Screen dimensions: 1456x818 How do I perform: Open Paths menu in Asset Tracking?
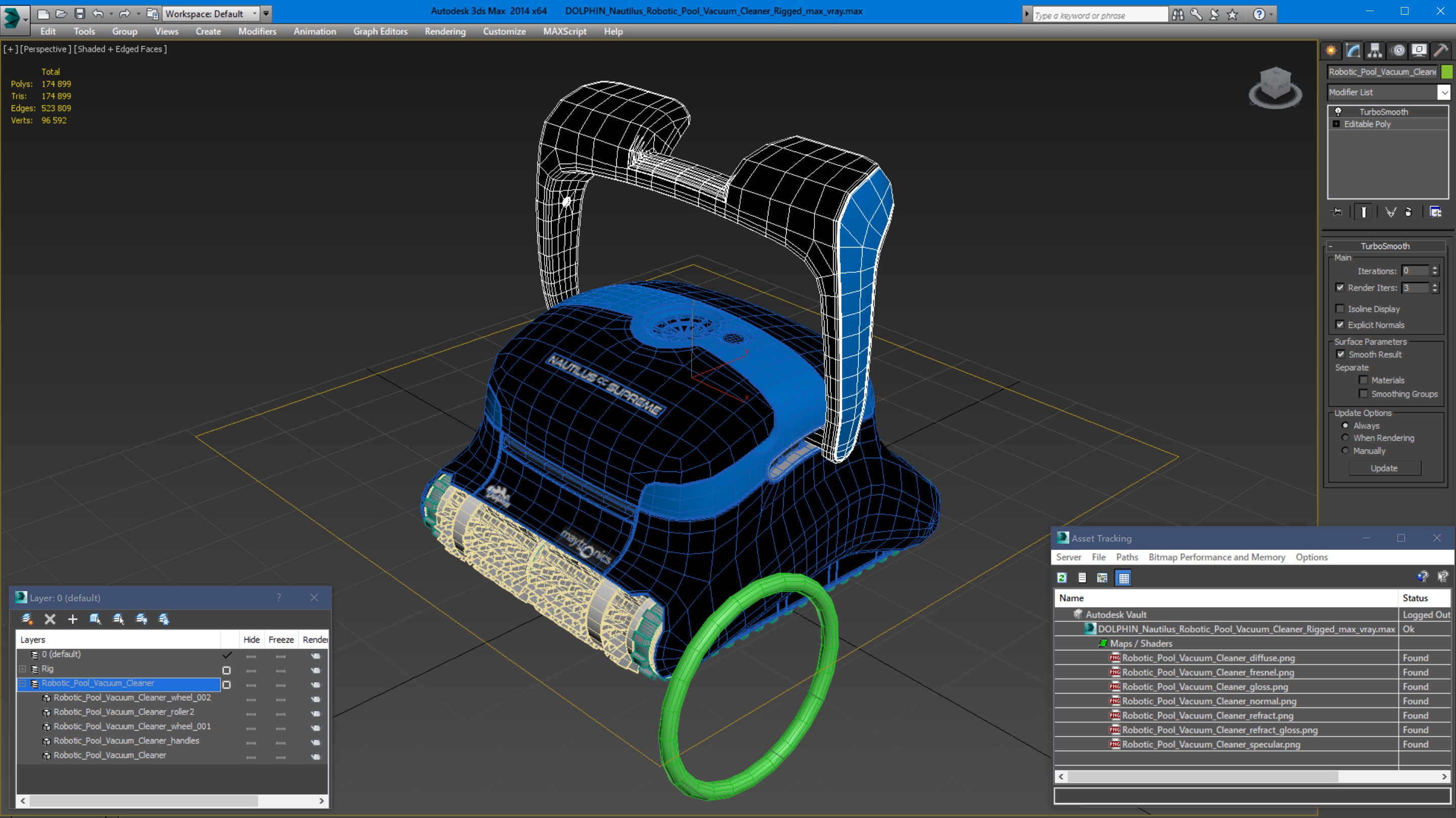tap(1127, 557)
